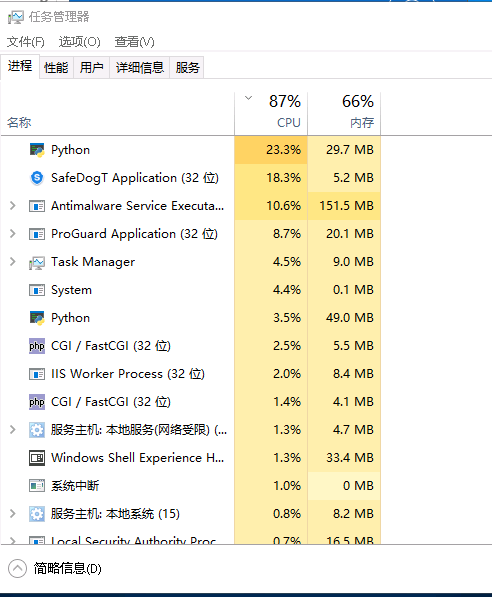The height and width of the screenshot is (597, 492).
Task: Switch to the 用户 tab
Action: 91,68
